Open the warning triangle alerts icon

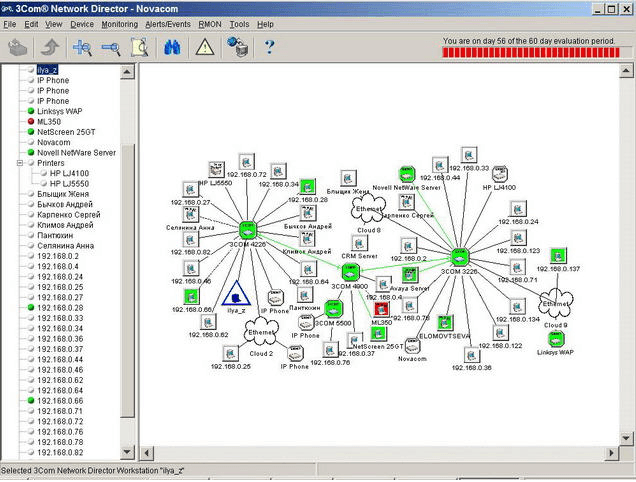pyautogui.click(x=204, y=46)
